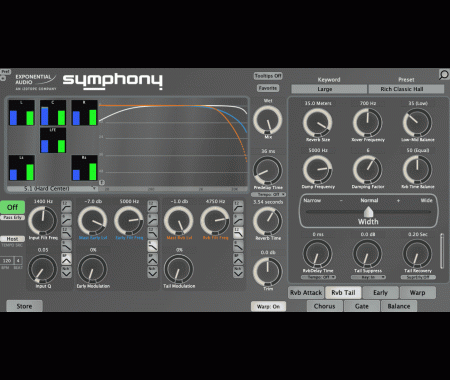Select 6 dB low-pass for Input filter
The image size is (450, 380).
point(66,246)
